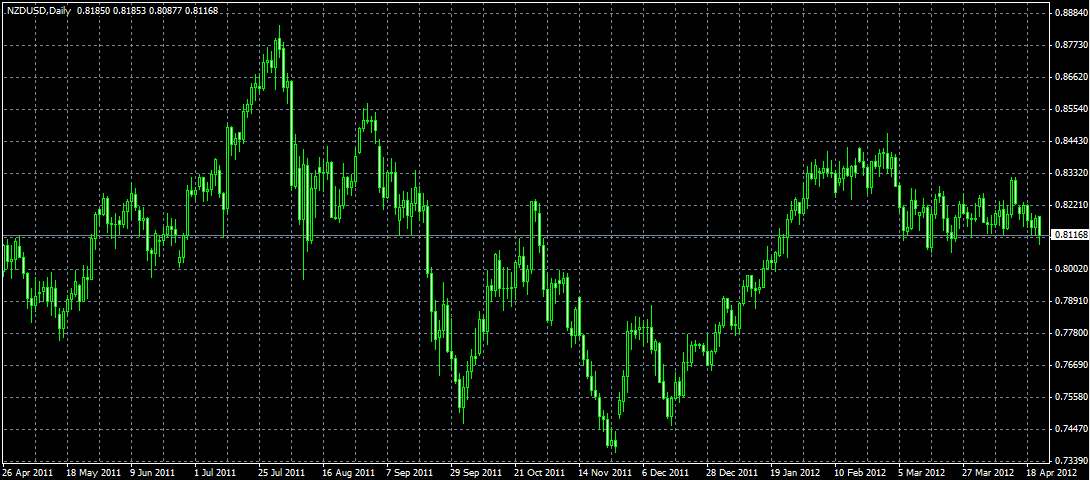The width and height of the screenshot is (1090, 480).
Task: Click the highlighted current price label 0.81168
Action: 1070,237
